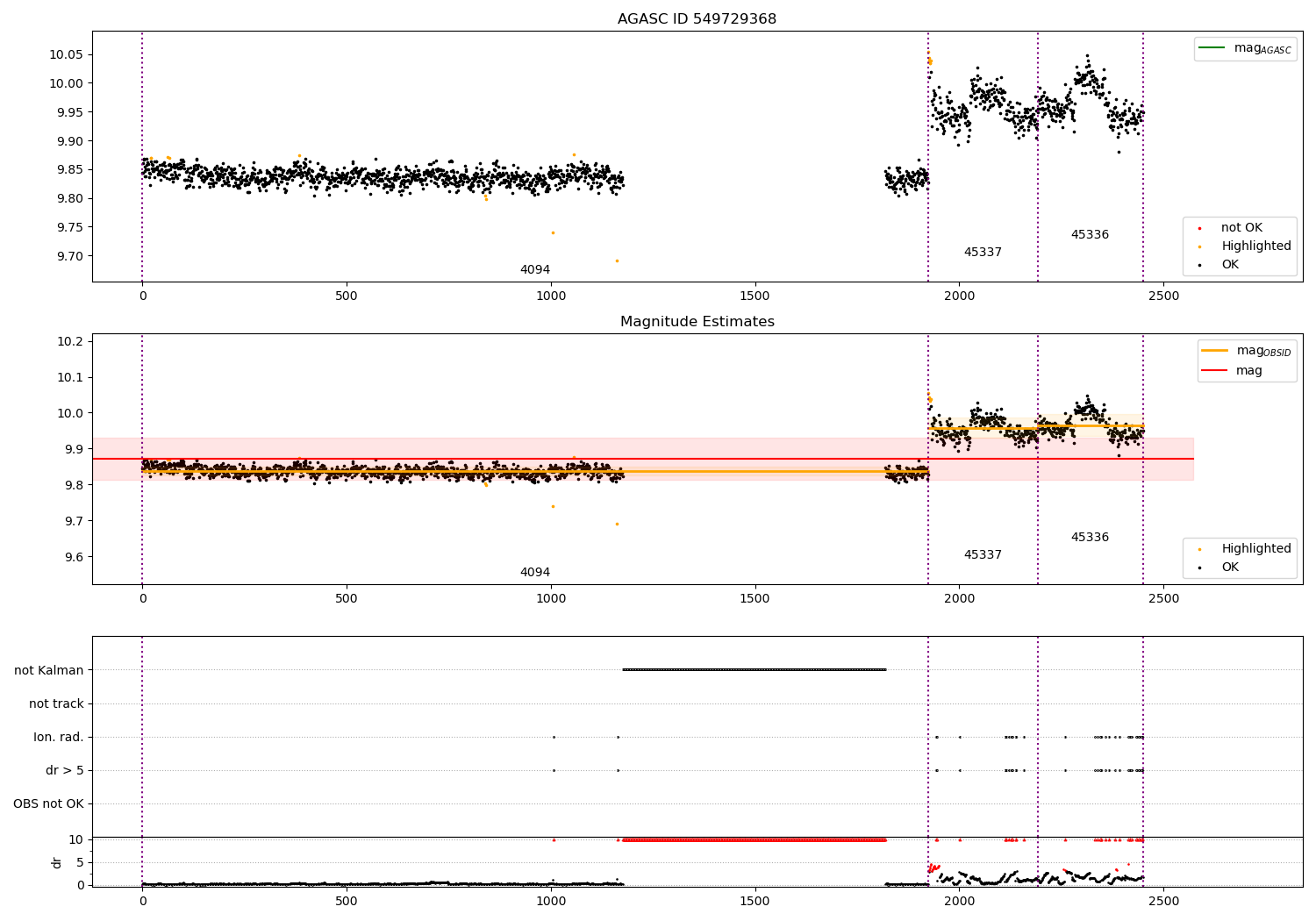Click the 'not Kalman' axis label

coord(49,671)
